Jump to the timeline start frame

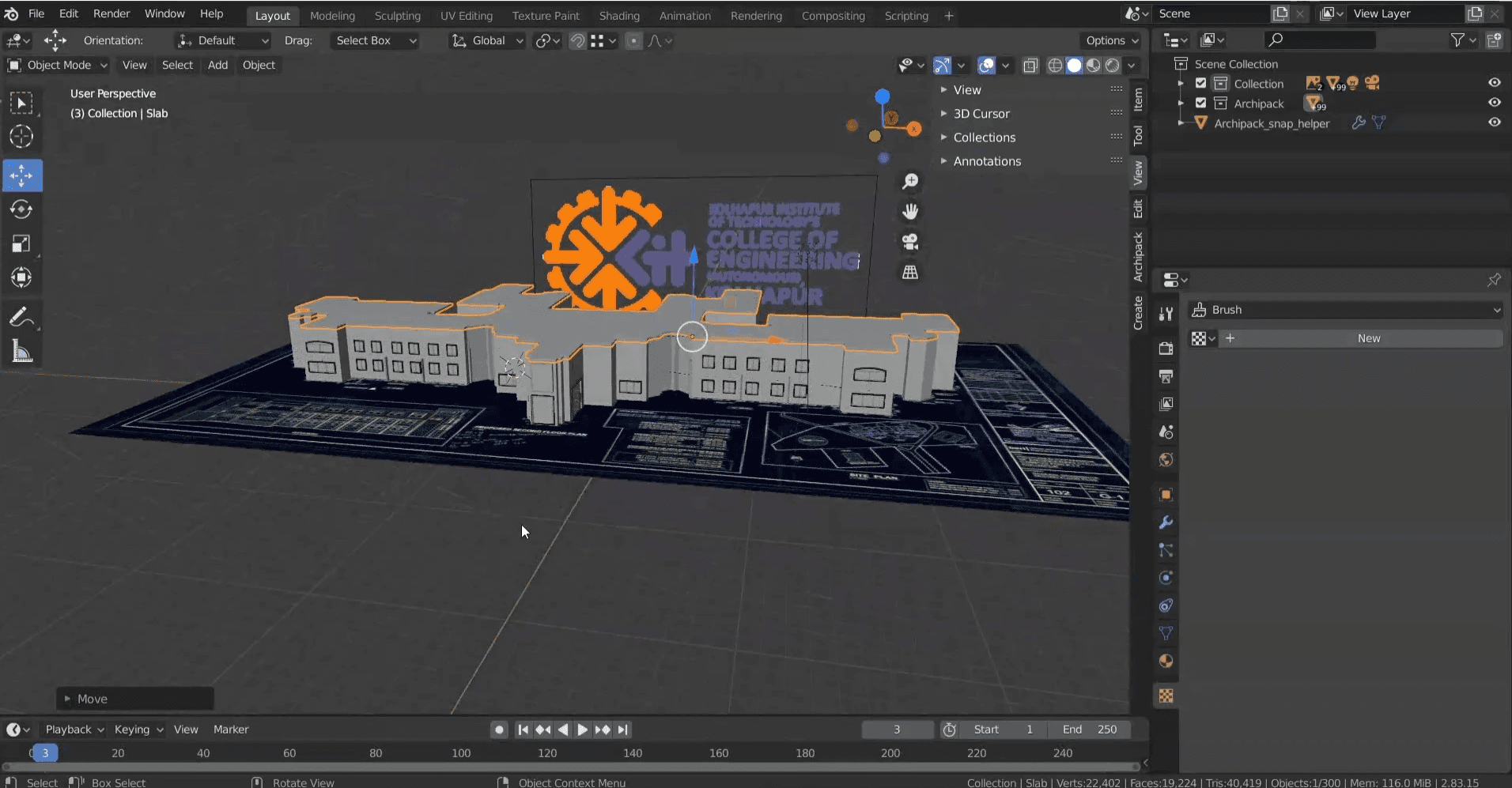coord(523,730)
